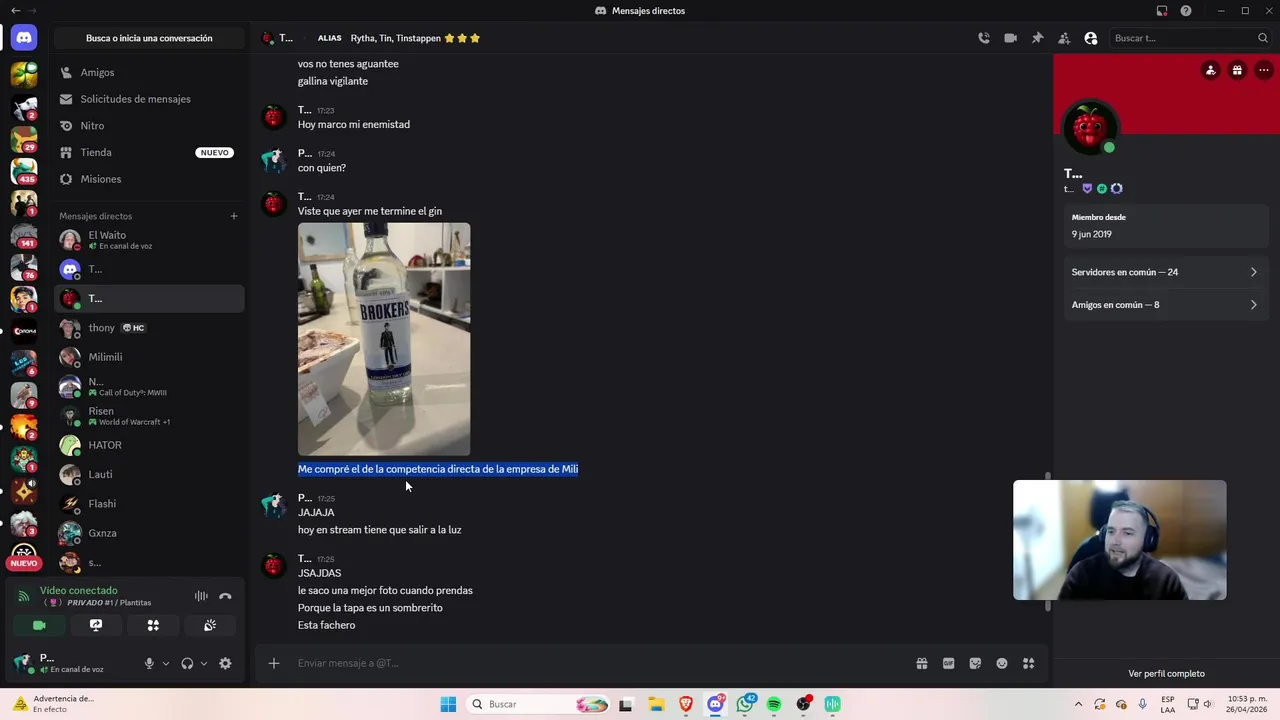The height and width of the screenshot is (720, 1280).
Task: Open the HATOR direct message
Action: pos(149,445)
